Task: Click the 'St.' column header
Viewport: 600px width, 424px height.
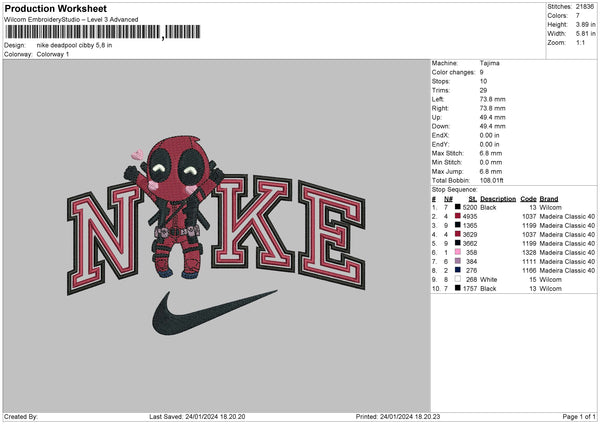Action: click(473, 199)
